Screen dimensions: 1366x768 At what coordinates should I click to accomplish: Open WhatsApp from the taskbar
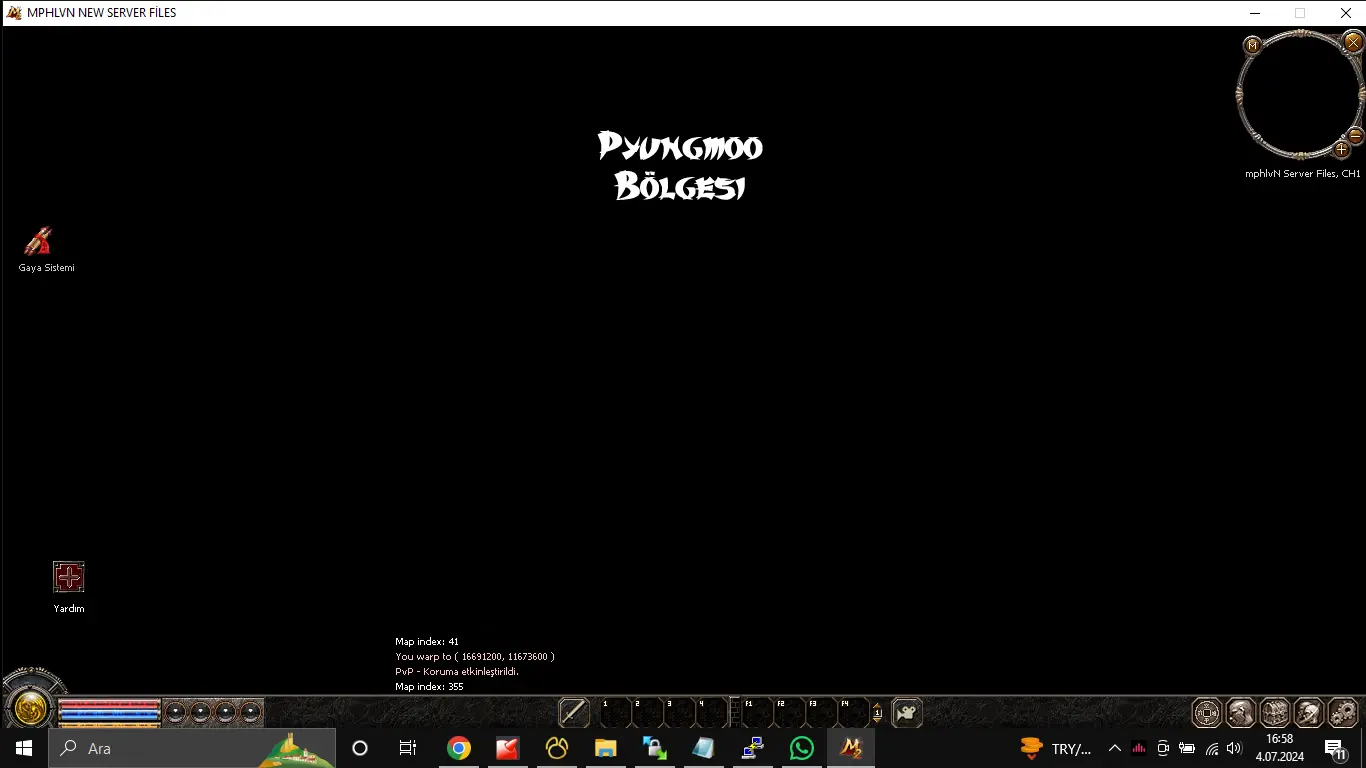pyautogui.click(x=802, y=748)
